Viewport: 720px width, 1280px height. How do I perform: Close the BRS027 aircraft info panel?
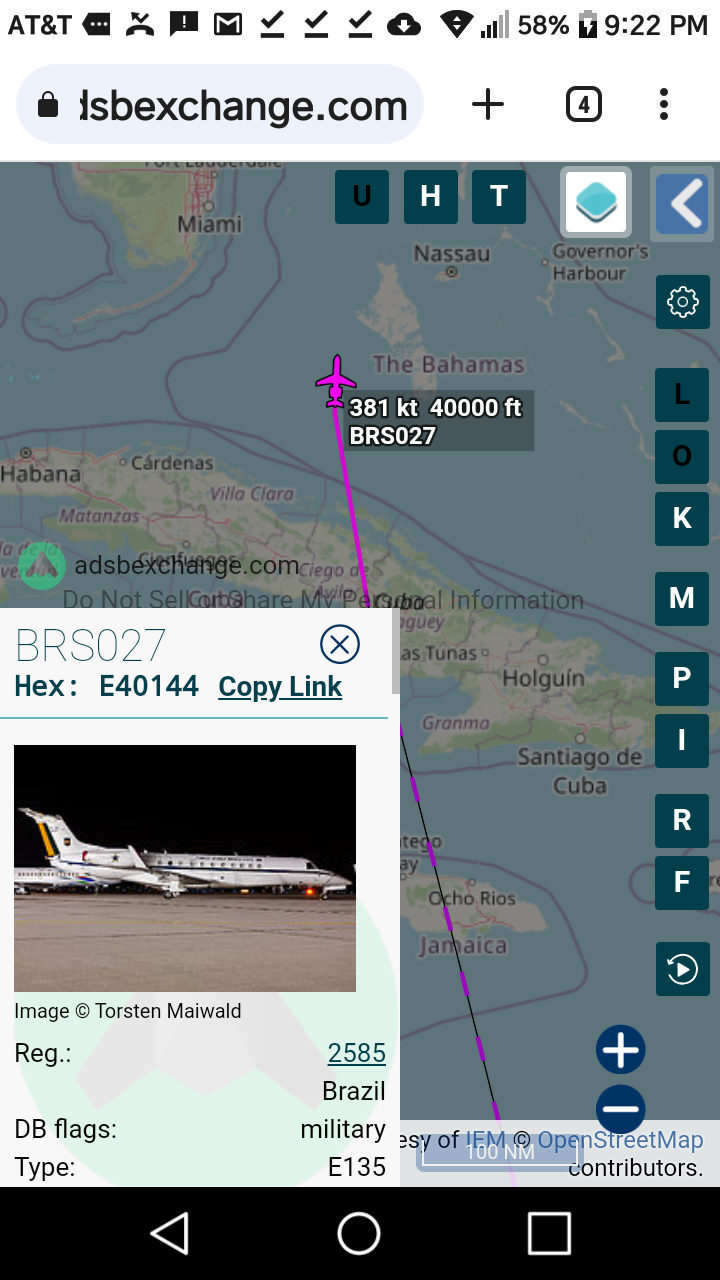click(340, 644)
